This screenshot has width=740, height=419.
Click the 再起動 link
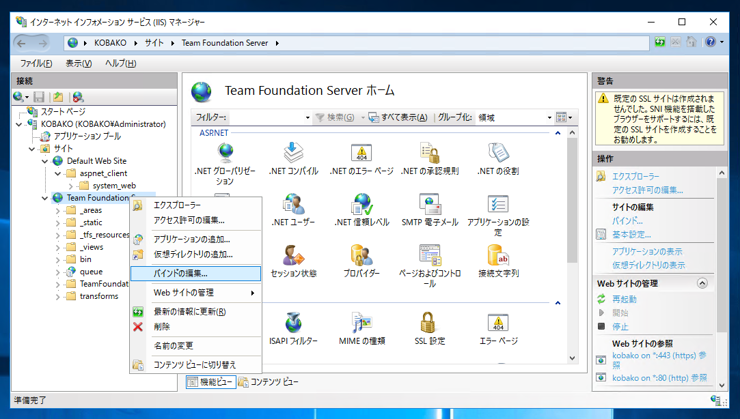pos(624,299)
